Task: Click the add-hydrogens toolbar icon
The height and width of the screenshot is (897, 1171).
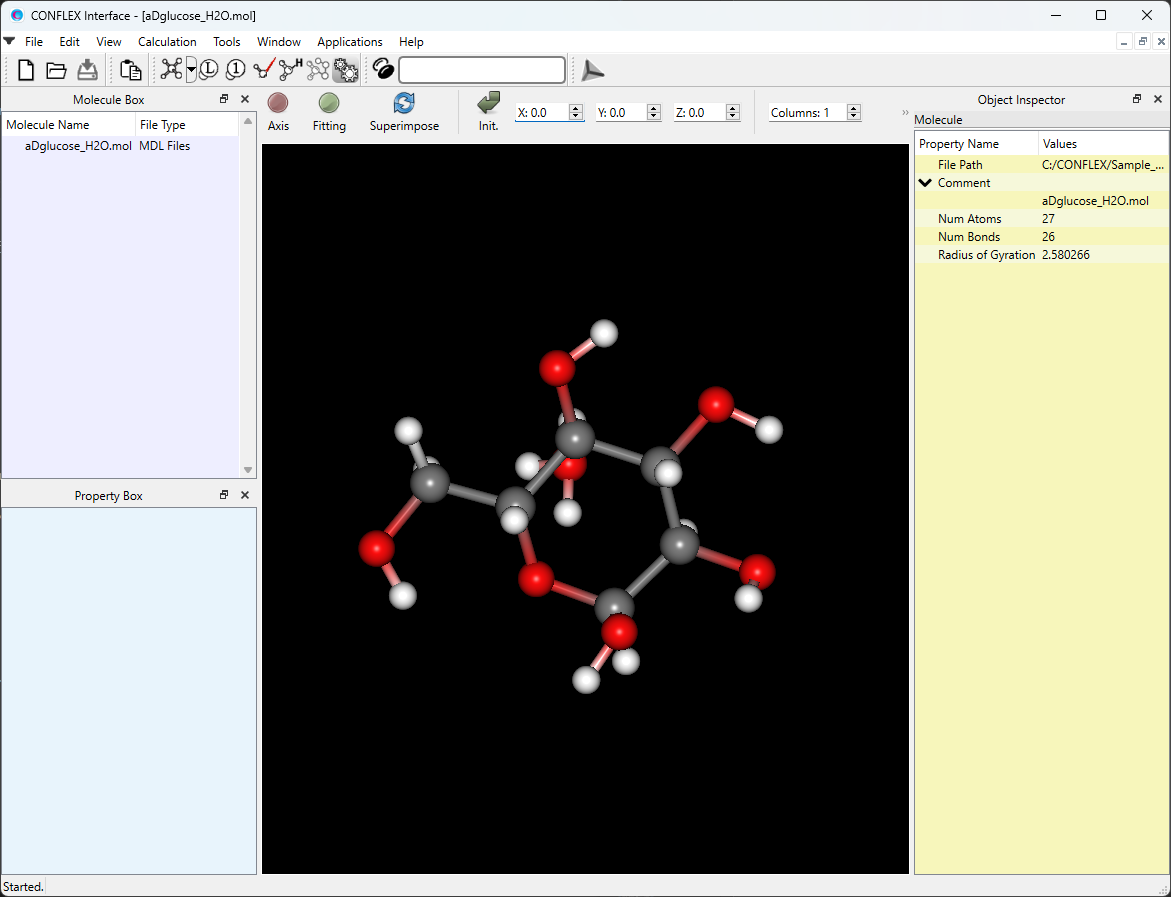Action: (290, 70)
